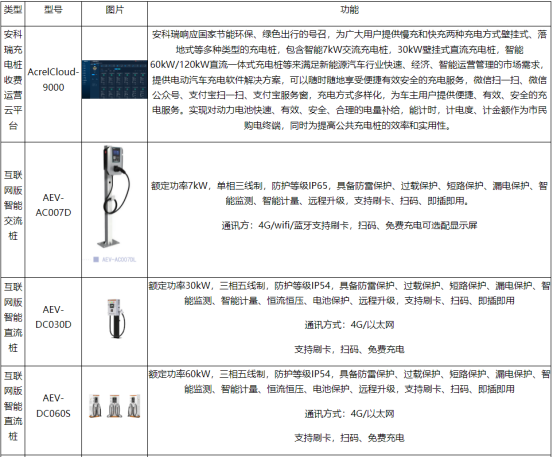The image size is (554, 457).
Task: Click the 额定功率7kW description text
Action: click(x=349, y=193)
